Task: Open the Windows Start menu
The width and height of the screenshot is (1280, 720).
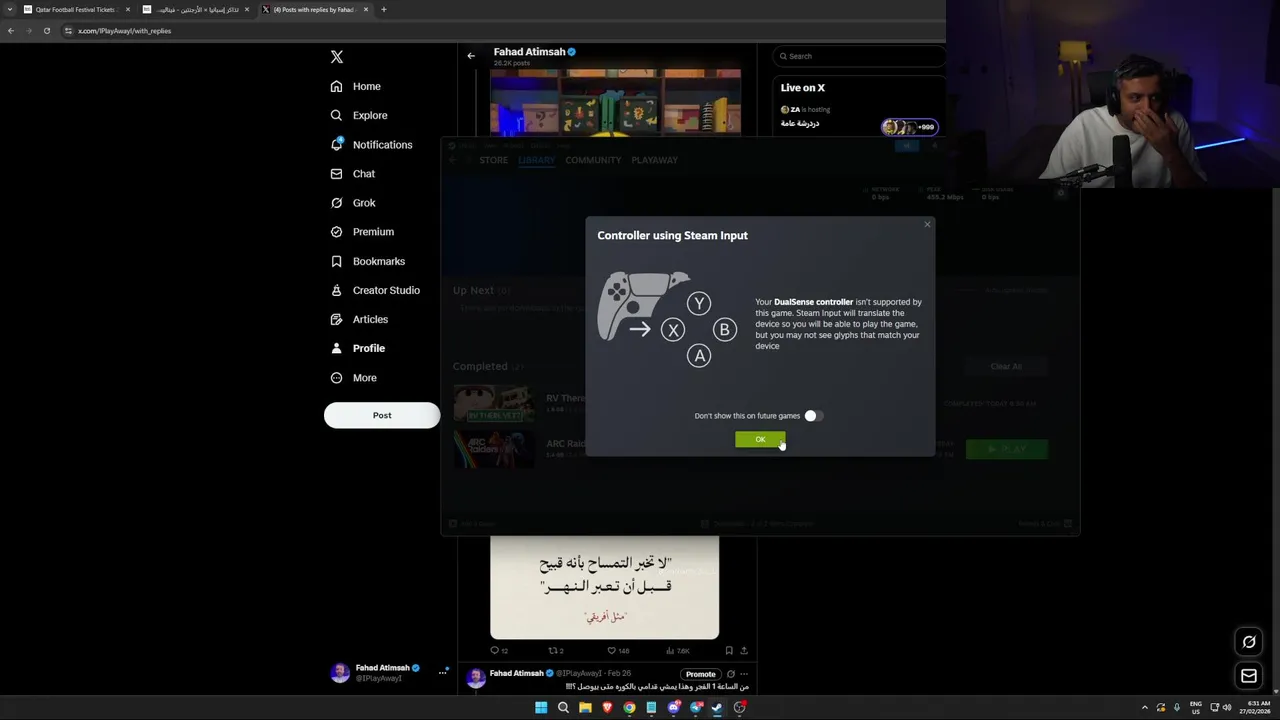Action: point(541,708)
